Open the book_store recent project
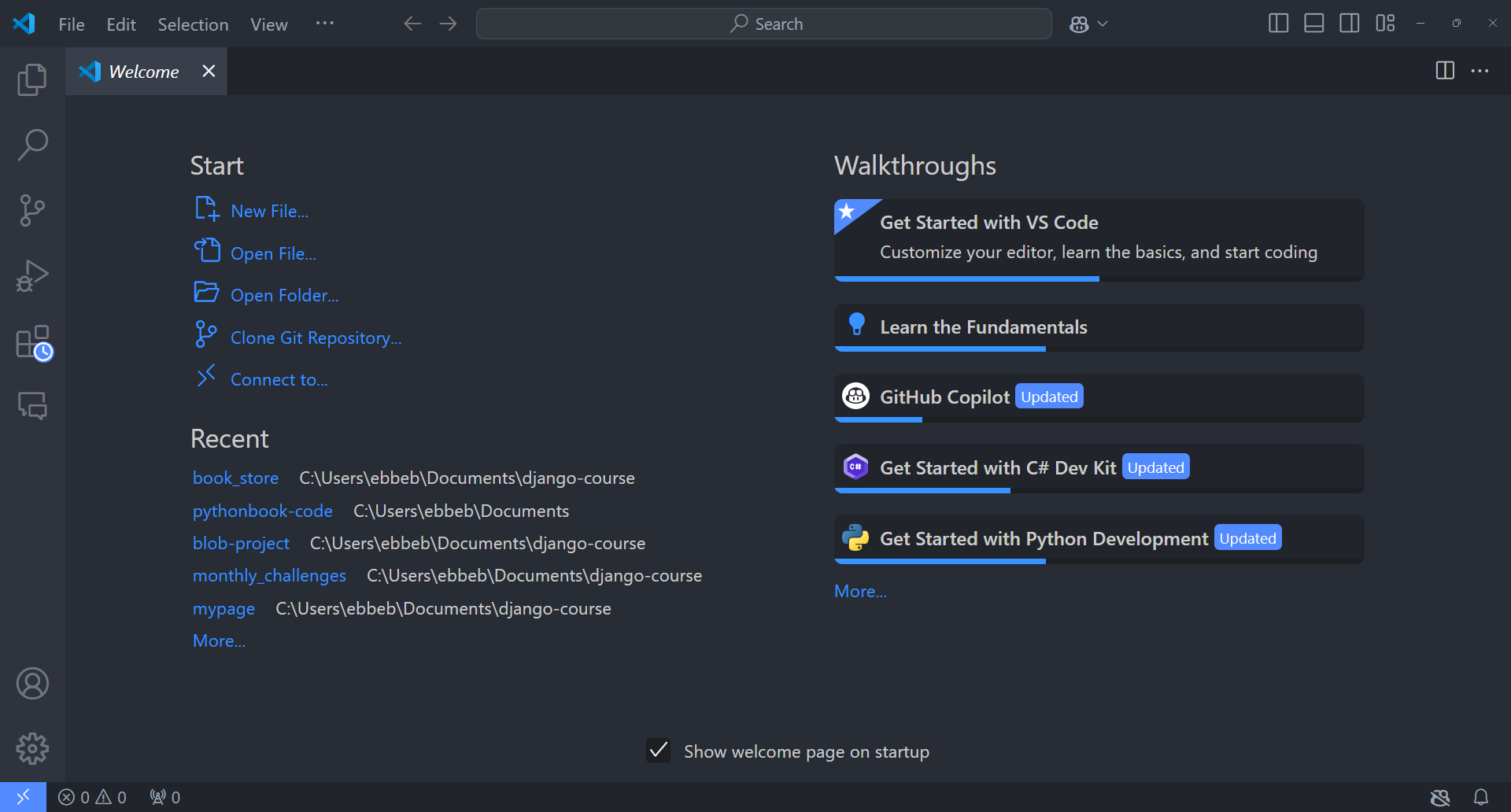The height and width of the screenshot is (812, 1511). 235,478
